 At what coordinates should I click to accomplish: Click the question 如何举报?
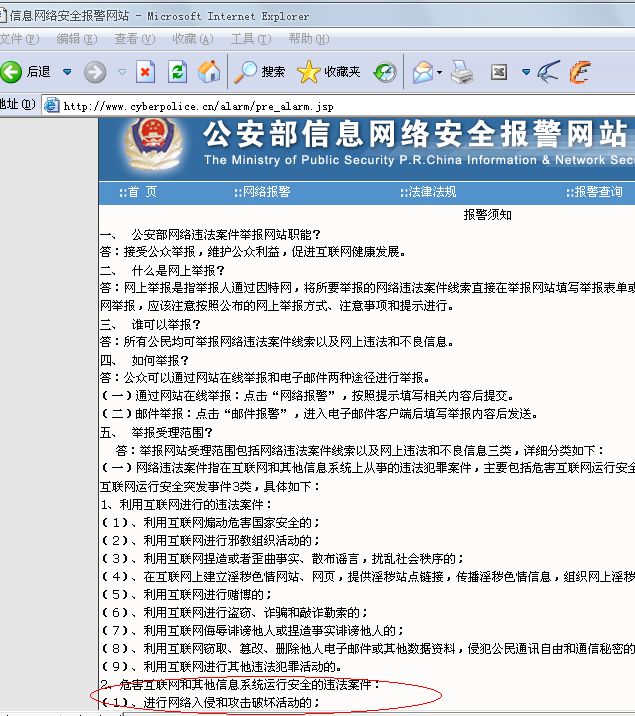click(x=160, y=361)
